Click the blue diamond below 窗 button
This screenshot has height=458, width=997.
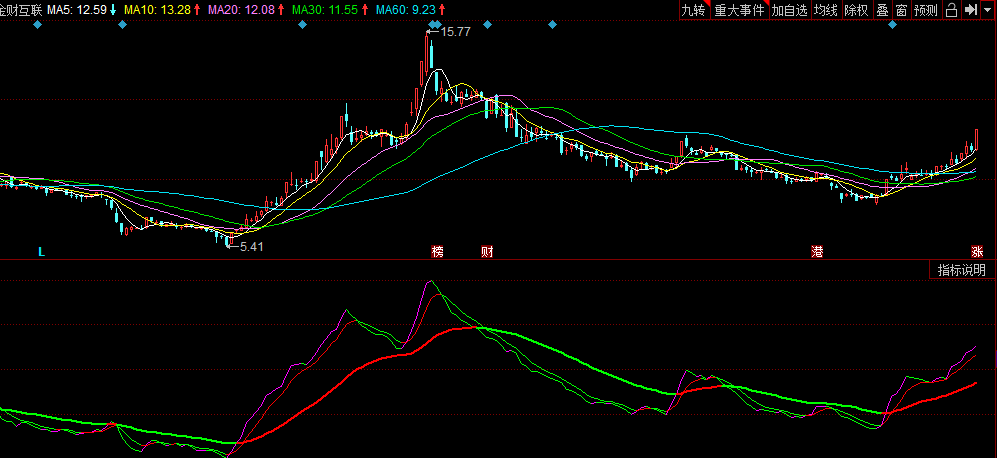(893, 25)
